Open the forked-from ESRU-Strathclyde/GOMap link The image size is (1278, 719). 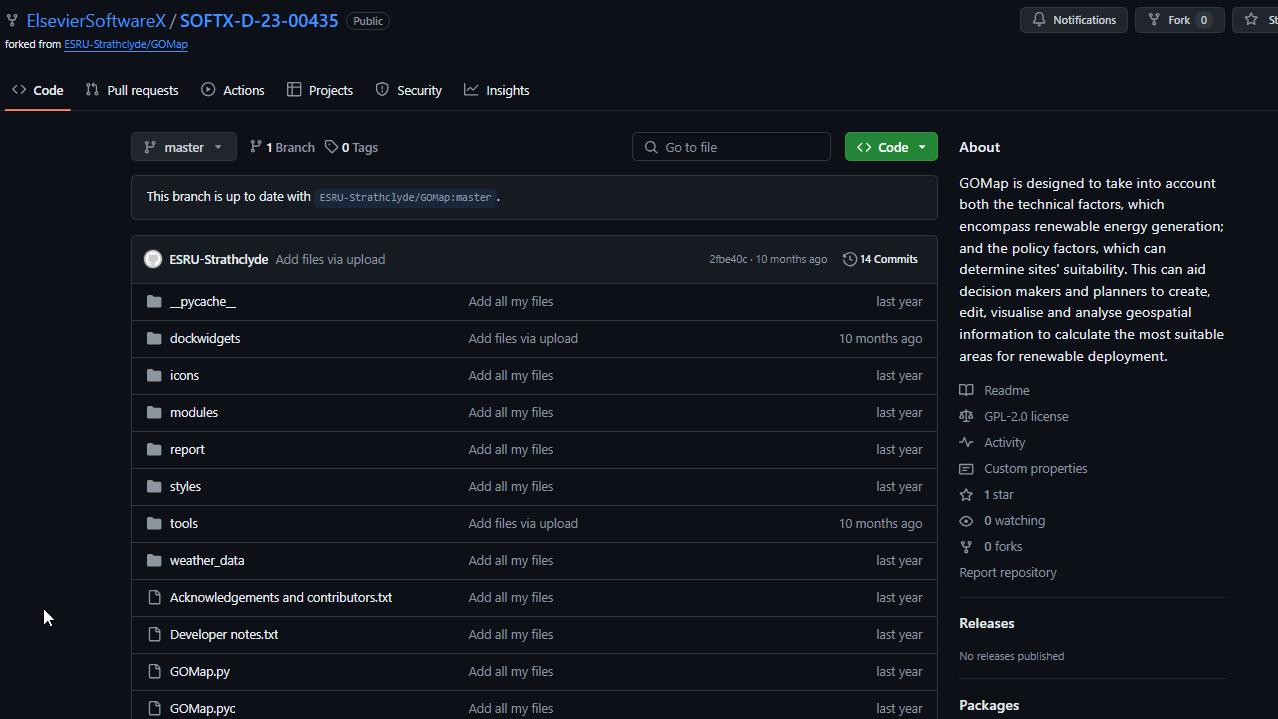coord(126,44)
